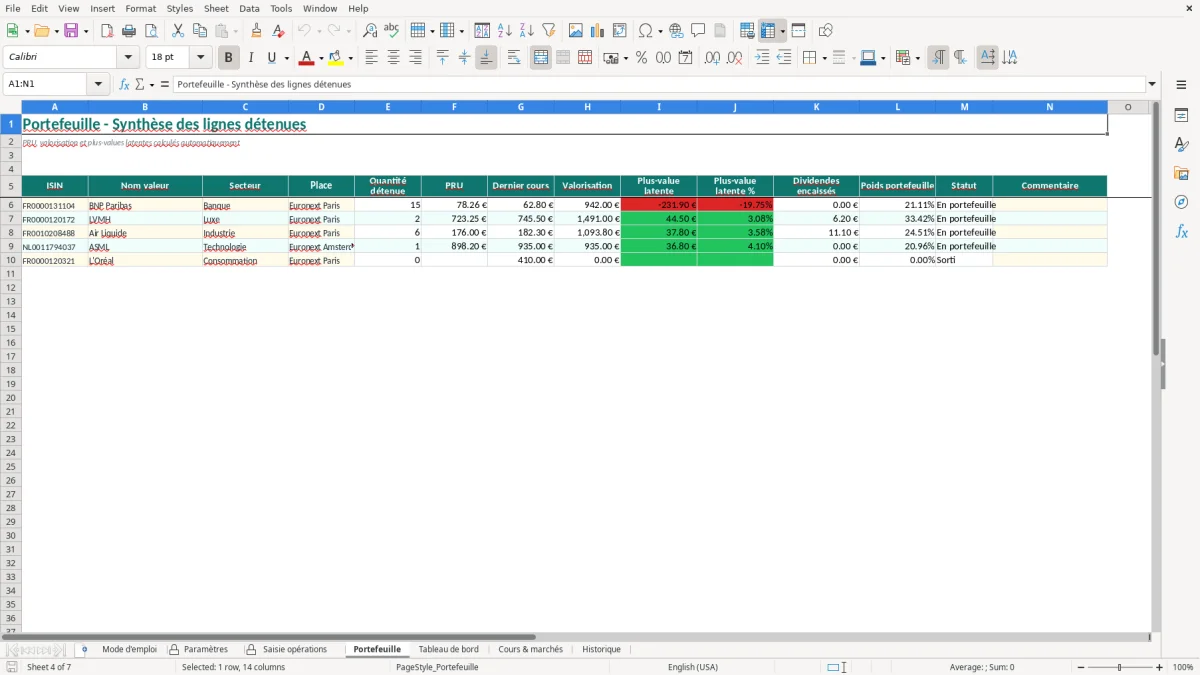This screenshot has width=1200, height=675.
Task: Open the sidebar settings hamburger button
Action: 1181,84
